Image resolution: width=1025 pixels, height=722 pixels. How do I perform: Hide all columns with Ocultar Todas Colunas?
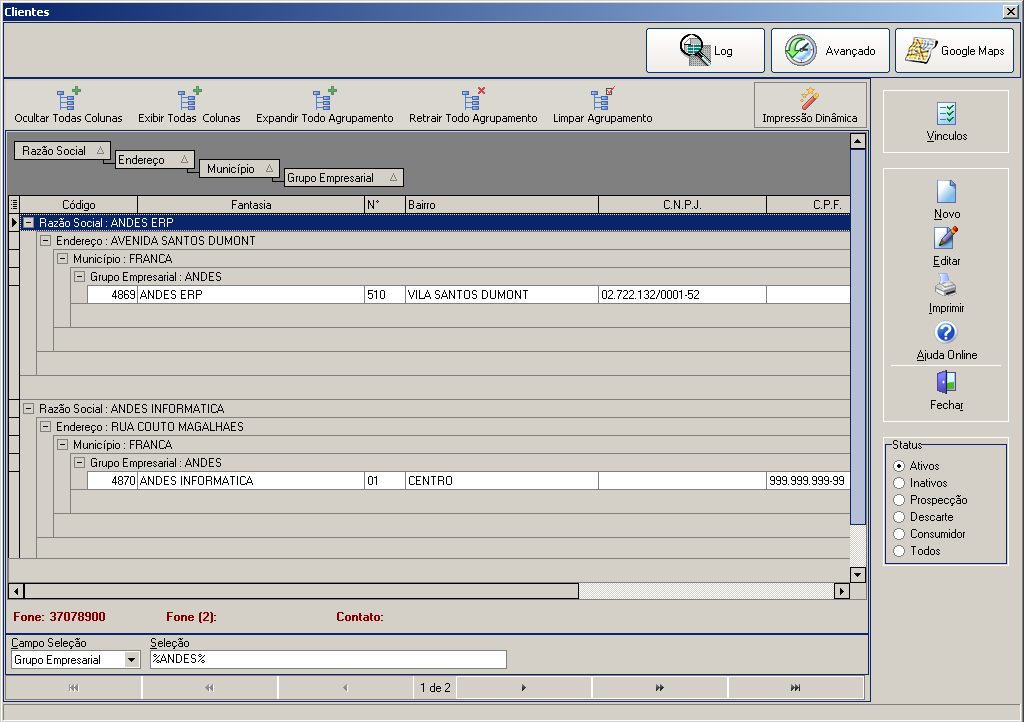(68, 106)
